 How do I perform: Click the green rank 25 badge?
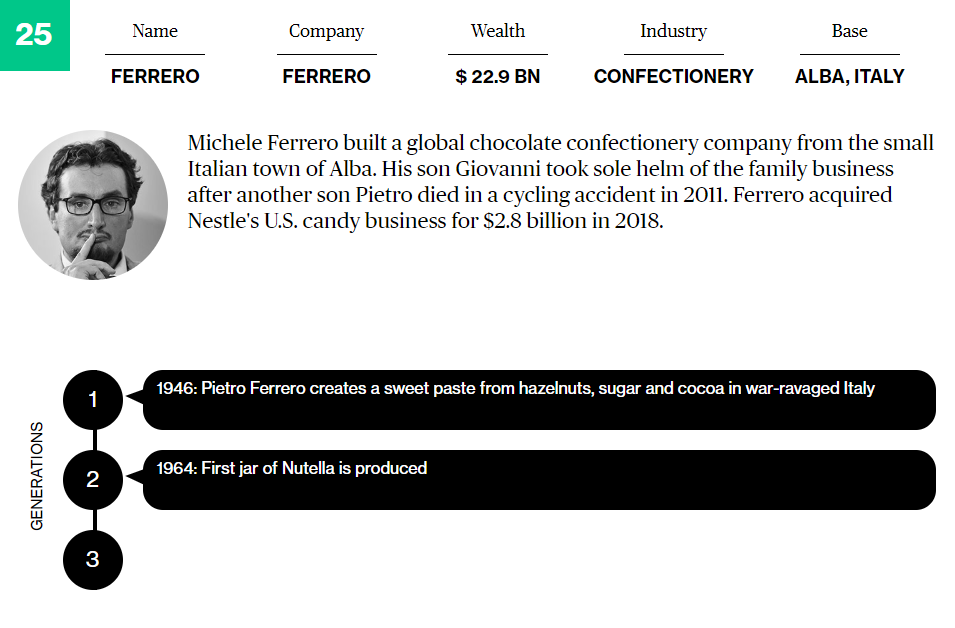tap(34, 35)
